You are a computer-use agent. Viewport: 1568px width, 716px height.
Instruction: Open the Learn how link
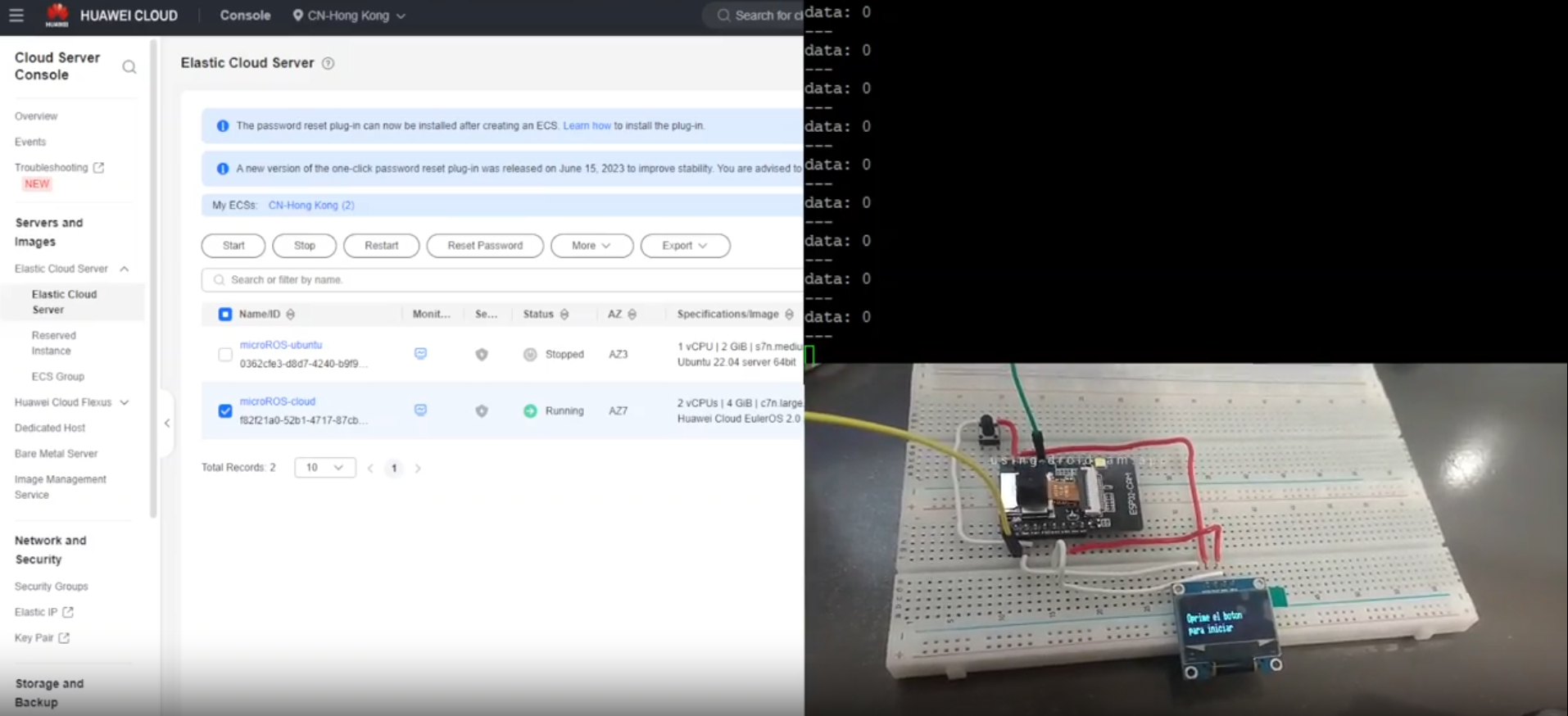point(587,126)
